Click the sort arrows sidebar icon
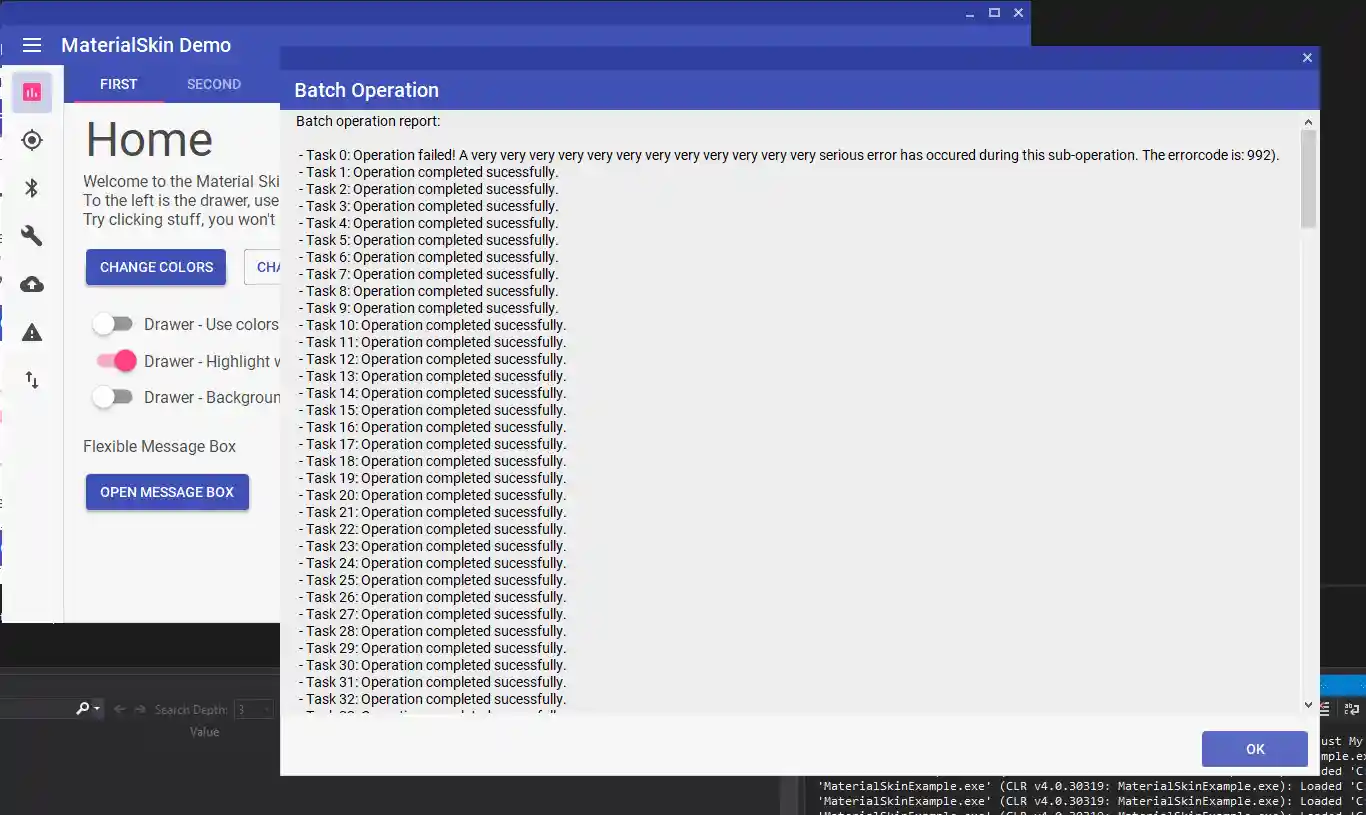This screenshot has width=1366, height=815. point(31,379)
